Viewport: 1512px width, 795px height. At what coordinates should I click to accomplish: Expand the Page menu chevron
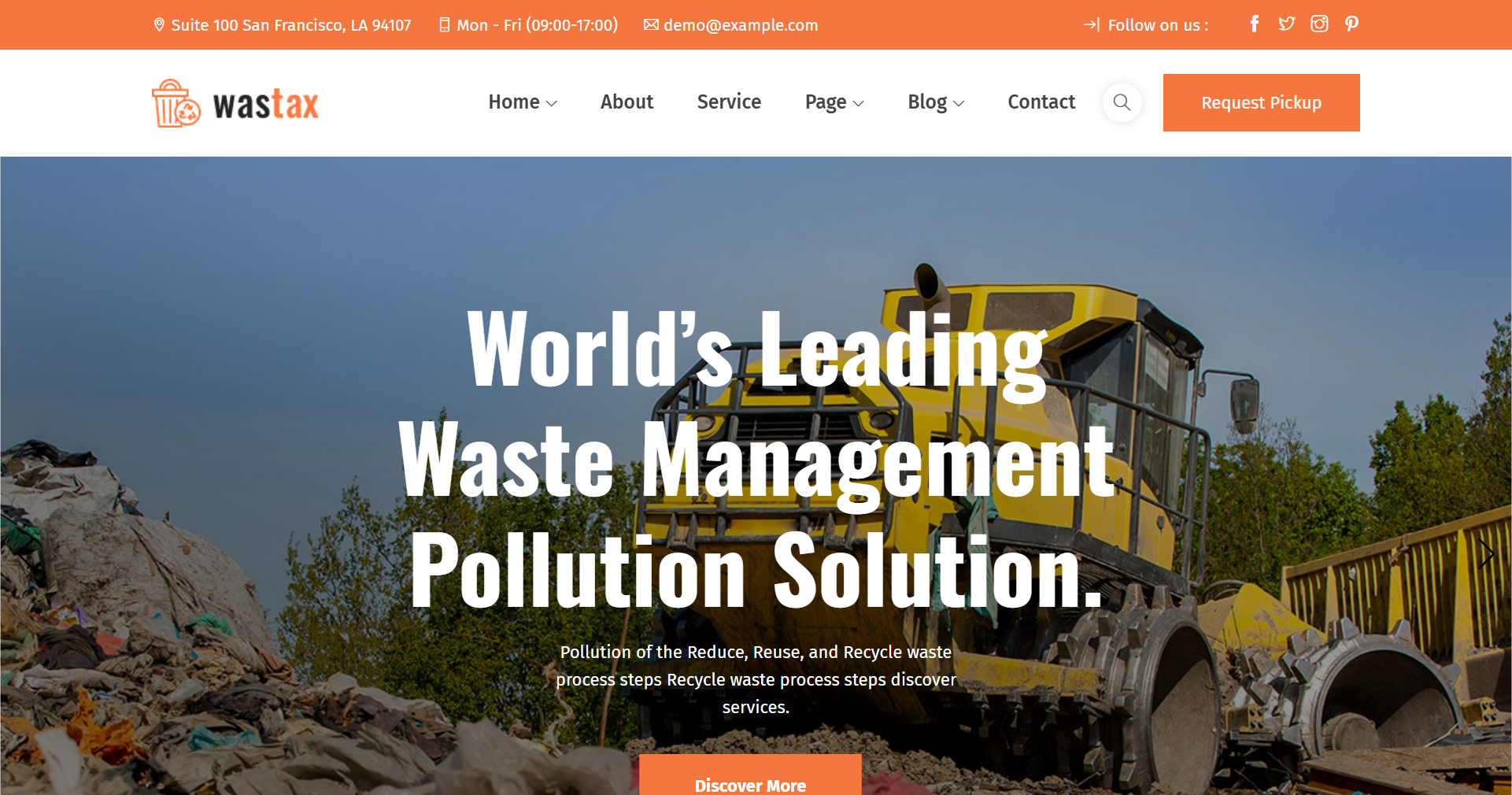(x=859, y=104)
